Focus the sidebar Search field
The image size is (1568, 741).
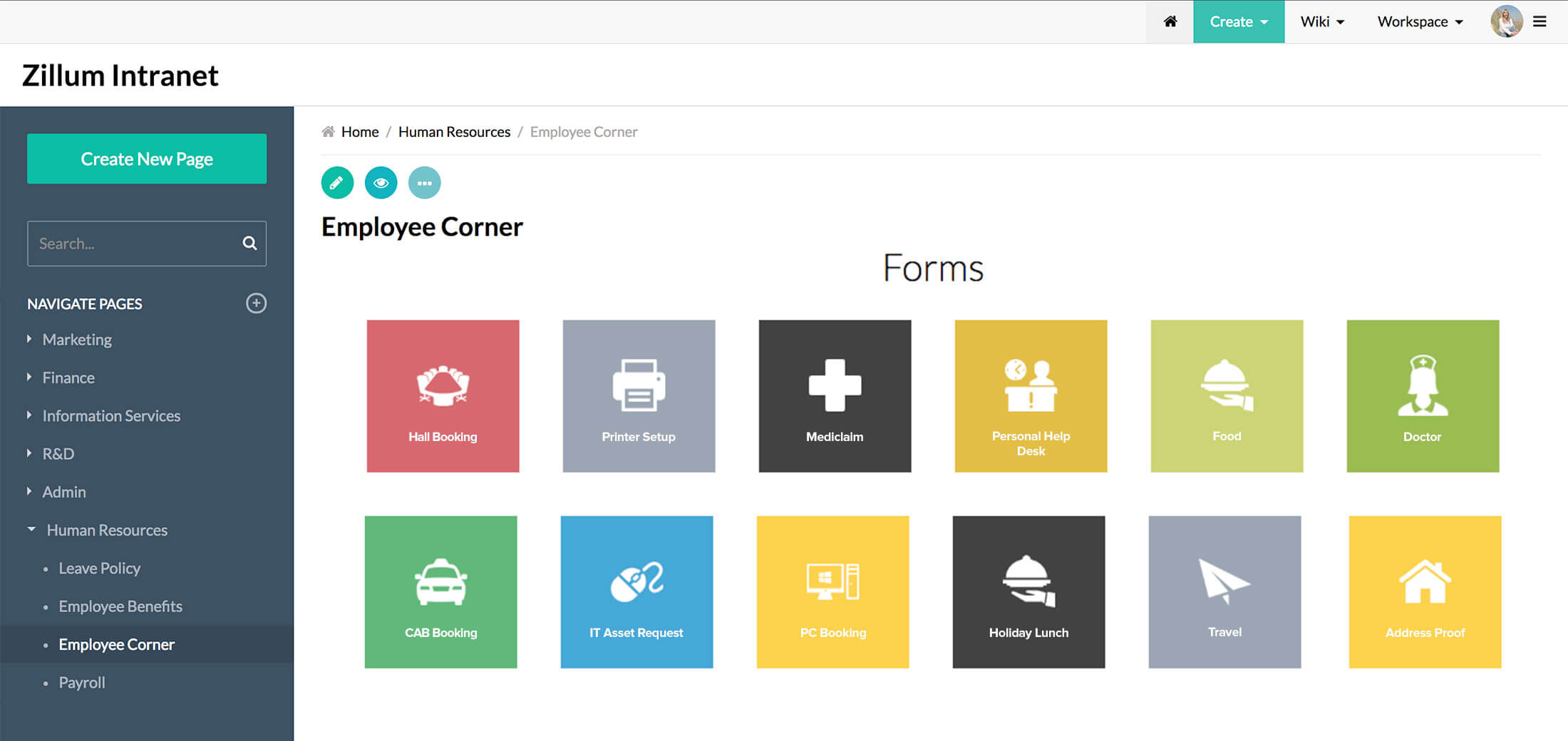tap(147, 243)
